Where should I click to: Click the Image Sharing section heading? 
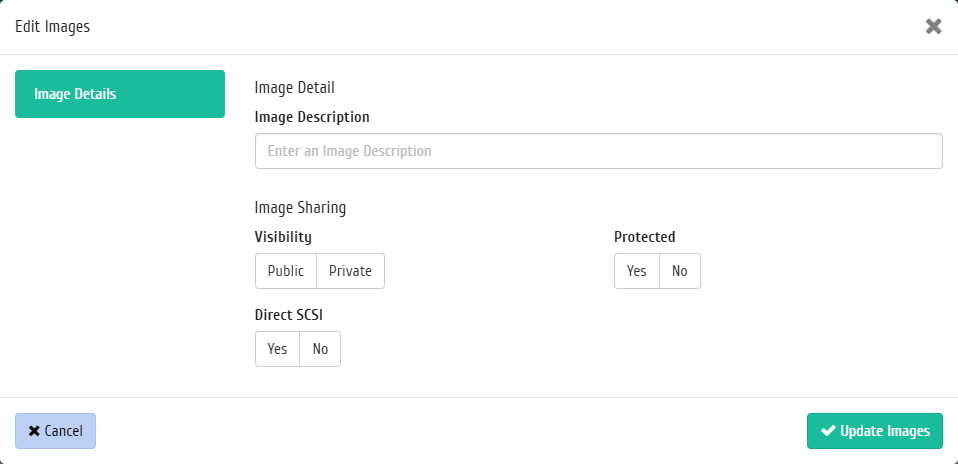click(300, 208)
